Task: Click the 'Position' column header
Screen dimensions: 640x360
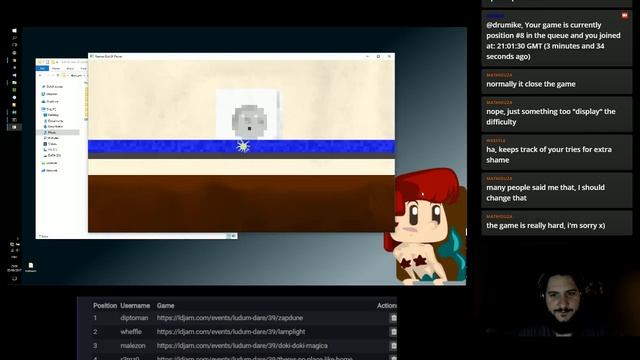Action: click(105, 306)
